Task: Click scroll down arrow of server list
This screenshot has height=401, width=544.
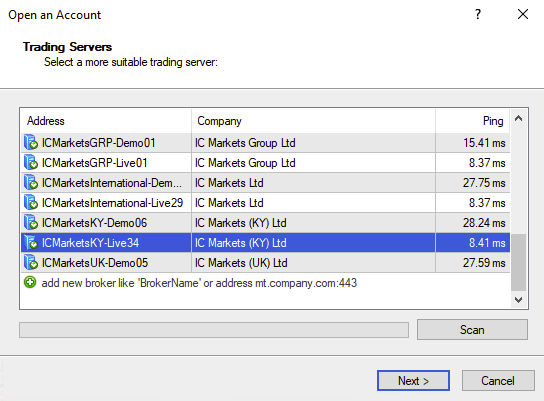Action: click(519, 300)
